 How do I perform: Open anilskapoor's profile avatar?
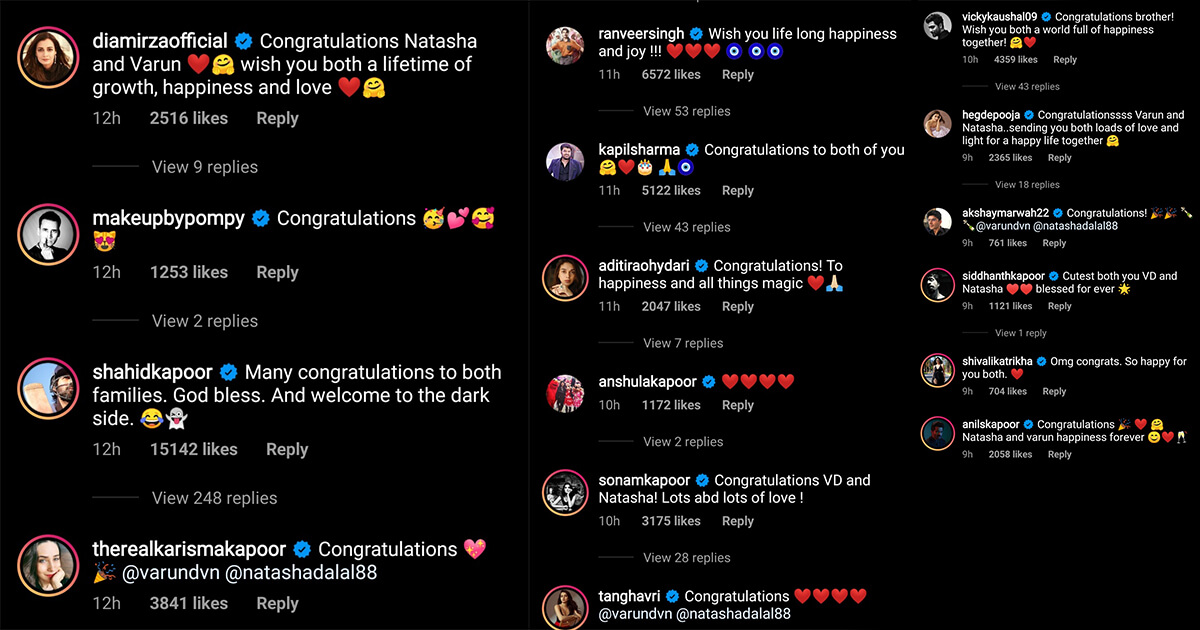[x=937, y=432]
